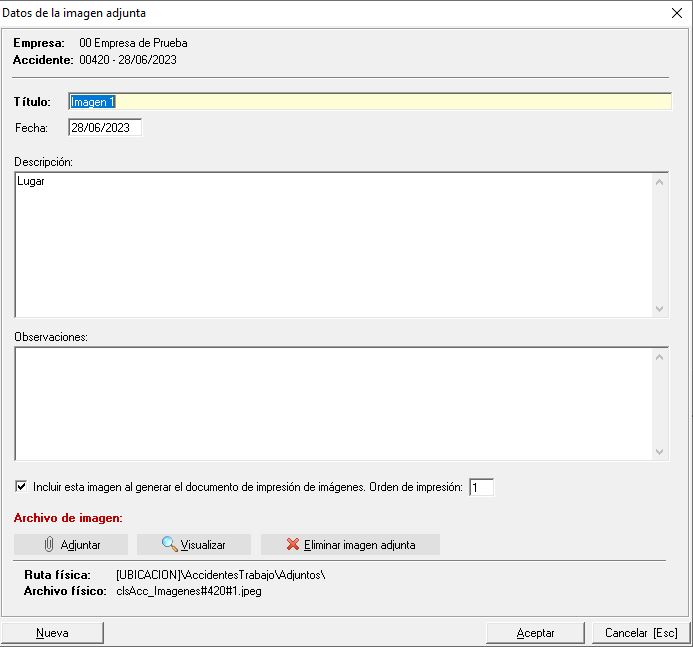This screenshot has height=647, width=693.
Task: Click the magnifier icon on Visualizar
Action: tap(169, 545)
